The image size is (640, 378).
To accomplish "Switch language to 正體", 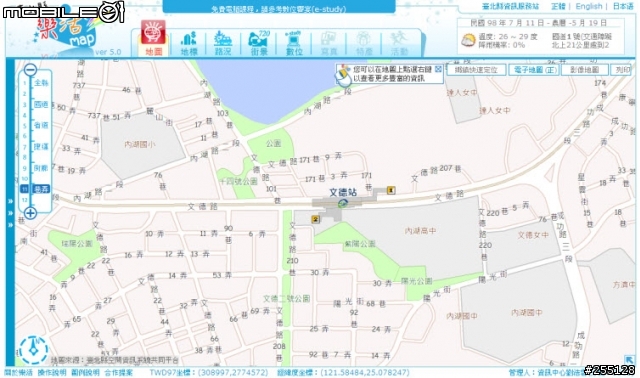I will coord(558,7).
